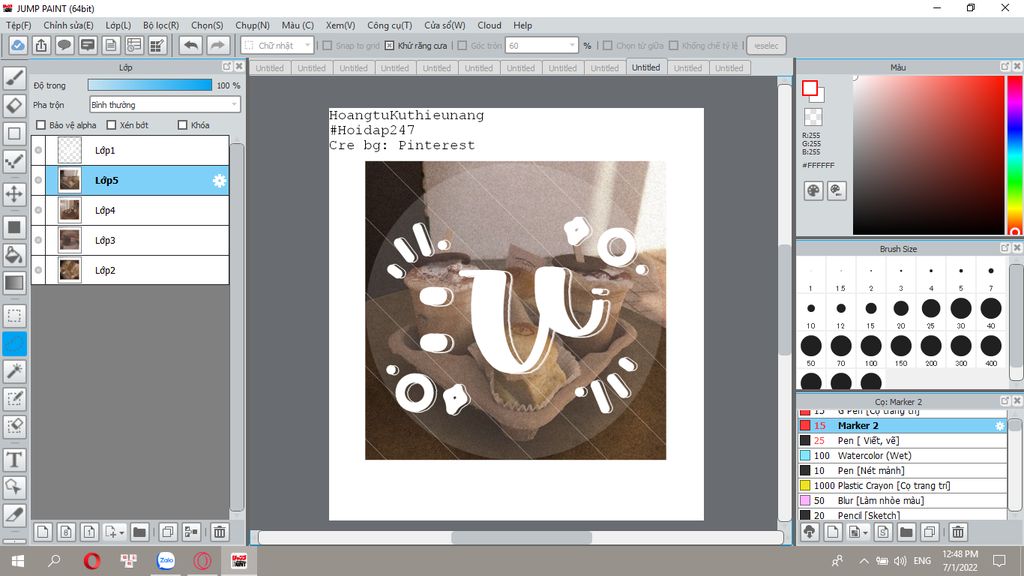Viewport: 1024px width, 576px height.
Task: Select Pen [Nét mảnh] brush
Action: point(902,471)
